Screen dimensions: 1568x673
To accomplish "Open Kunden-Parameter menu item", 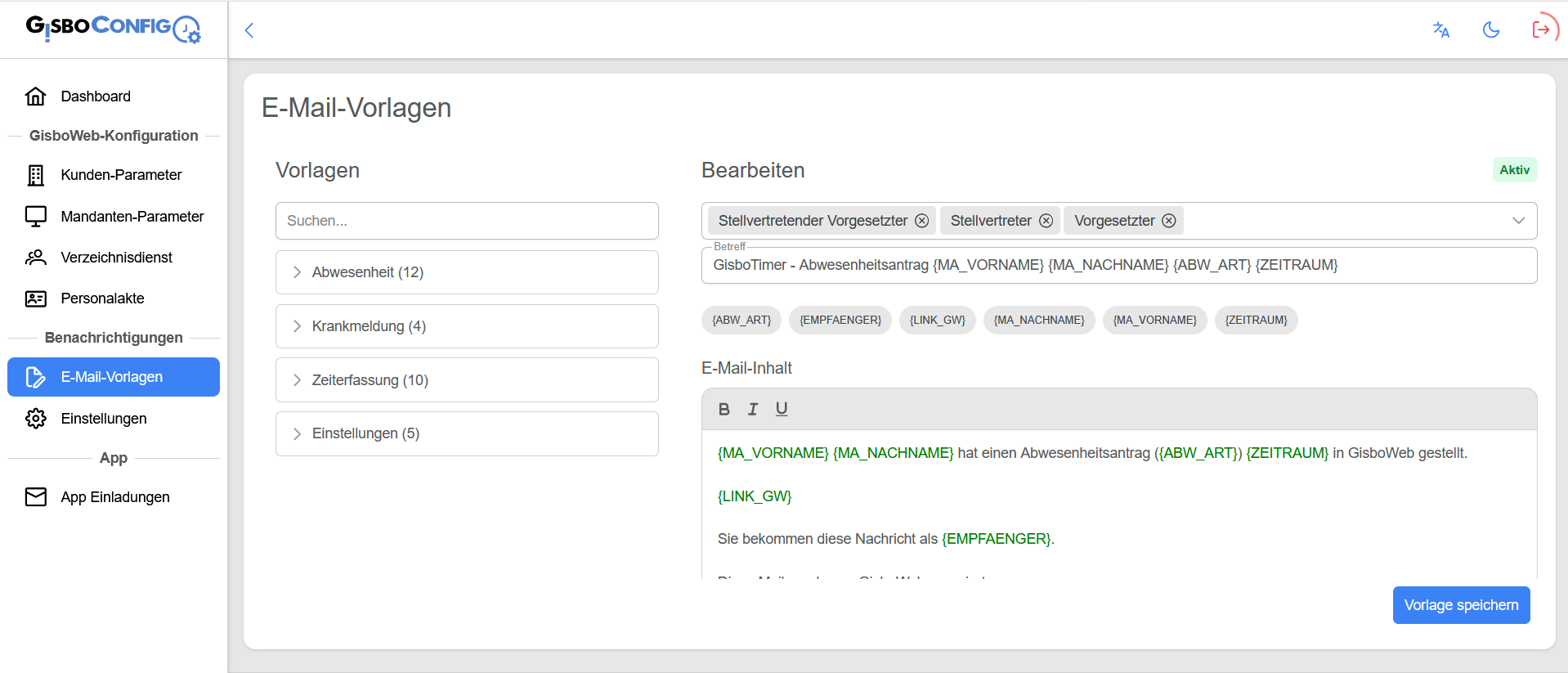I will coord(114,175).
